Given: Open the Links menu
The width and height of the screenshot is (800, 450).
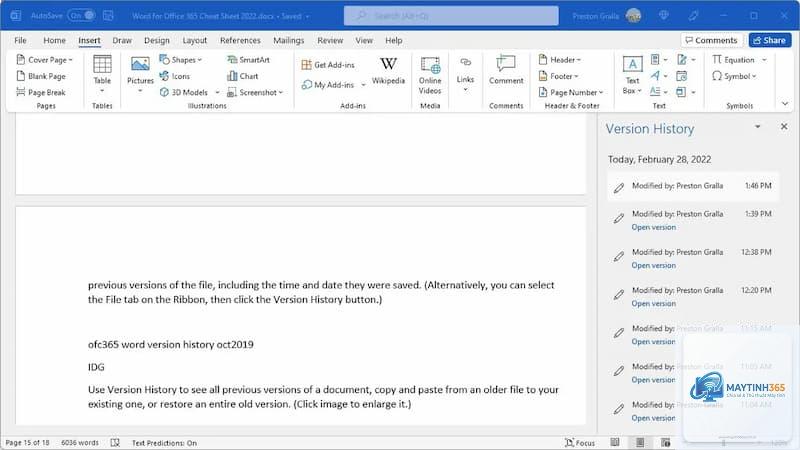Looking at the screenshot, I should point(465,74).
